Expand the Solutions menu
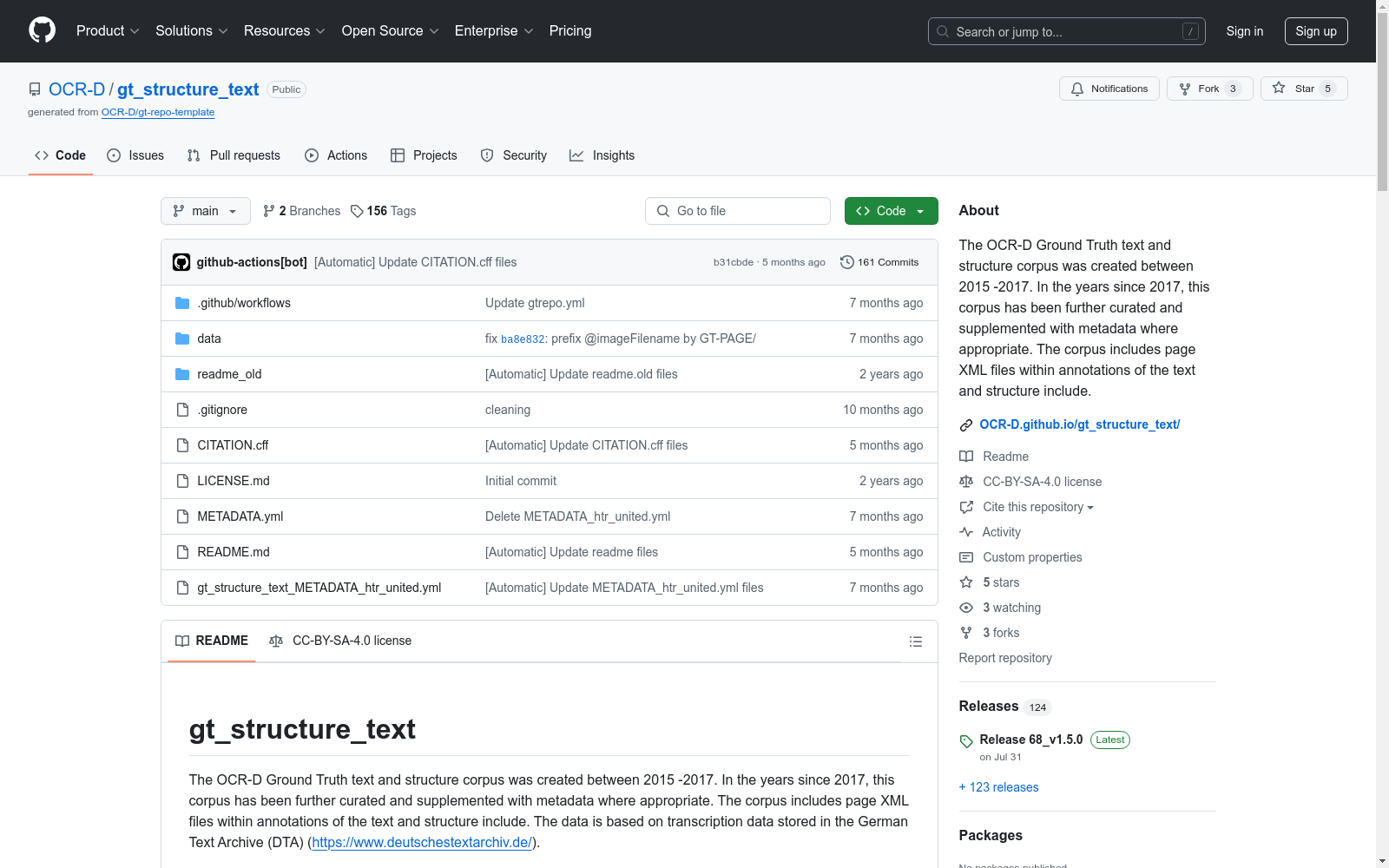Viewport: 1389px width, 868px height. tap(192, 30)
